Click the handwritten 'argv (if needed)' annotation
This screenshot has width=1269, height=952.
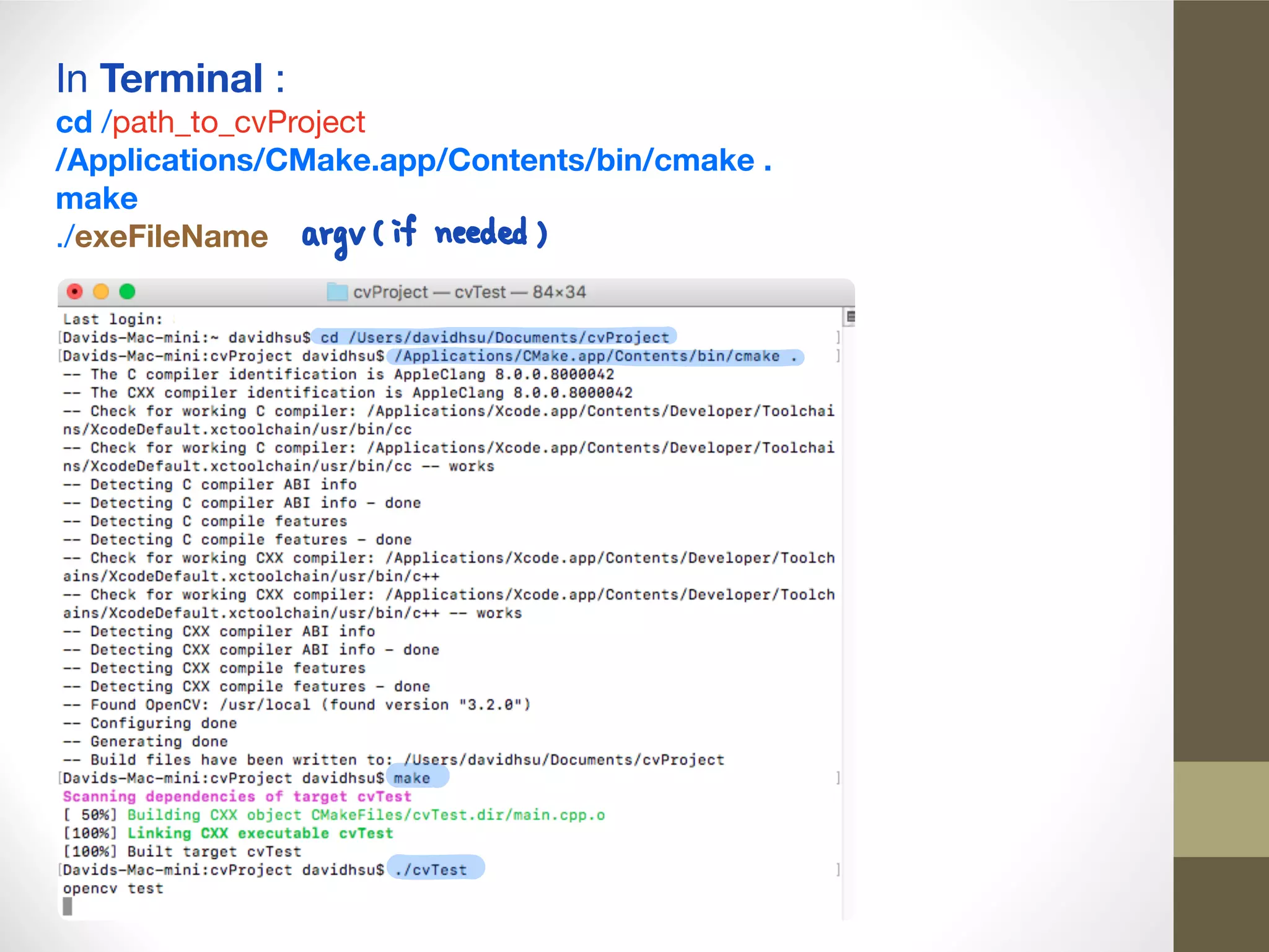pyautogui.click(x=424, y=234)
